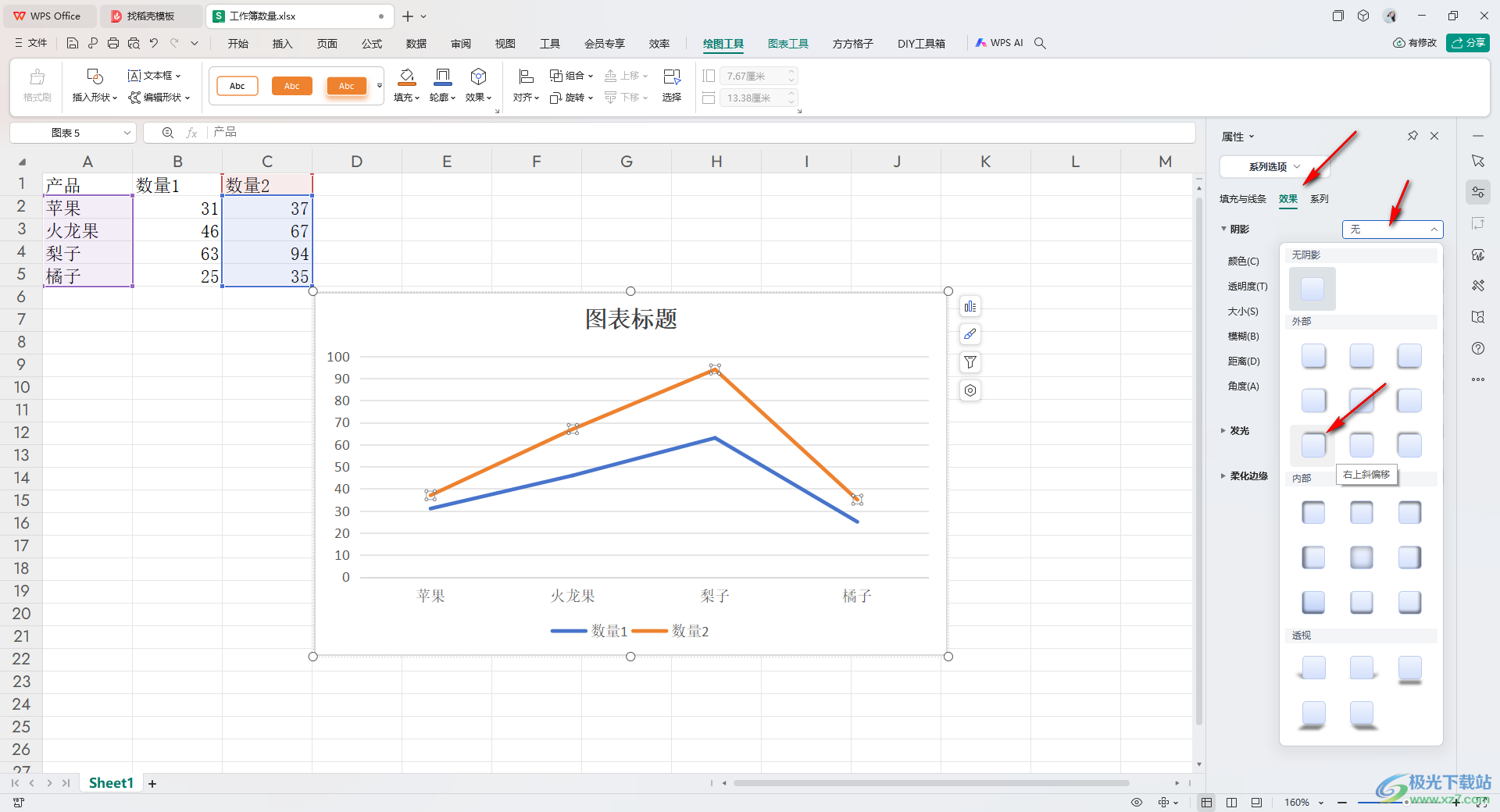Viewport: 1500px width, 812px height.
Task: Open the Text Box (文本框) dropdown
Action: tap(155, 76)
